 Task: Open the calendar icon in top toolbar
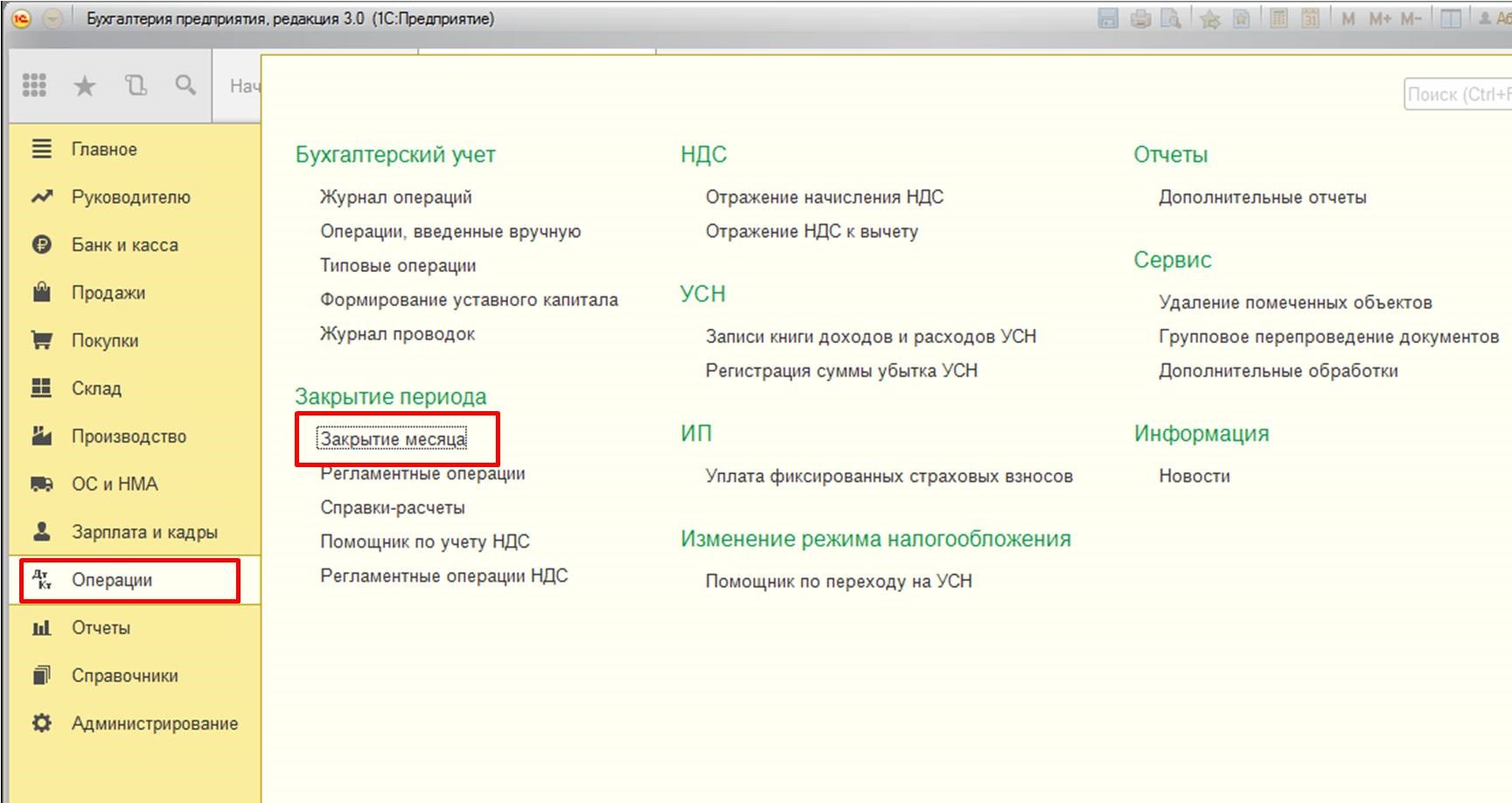pos(1310,18)
